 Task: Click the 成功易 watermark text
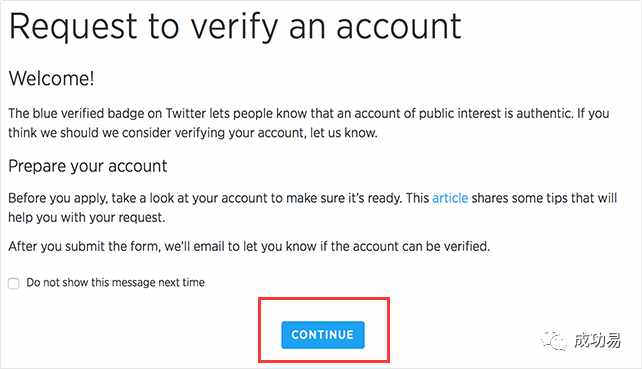(x=598, y=340)
